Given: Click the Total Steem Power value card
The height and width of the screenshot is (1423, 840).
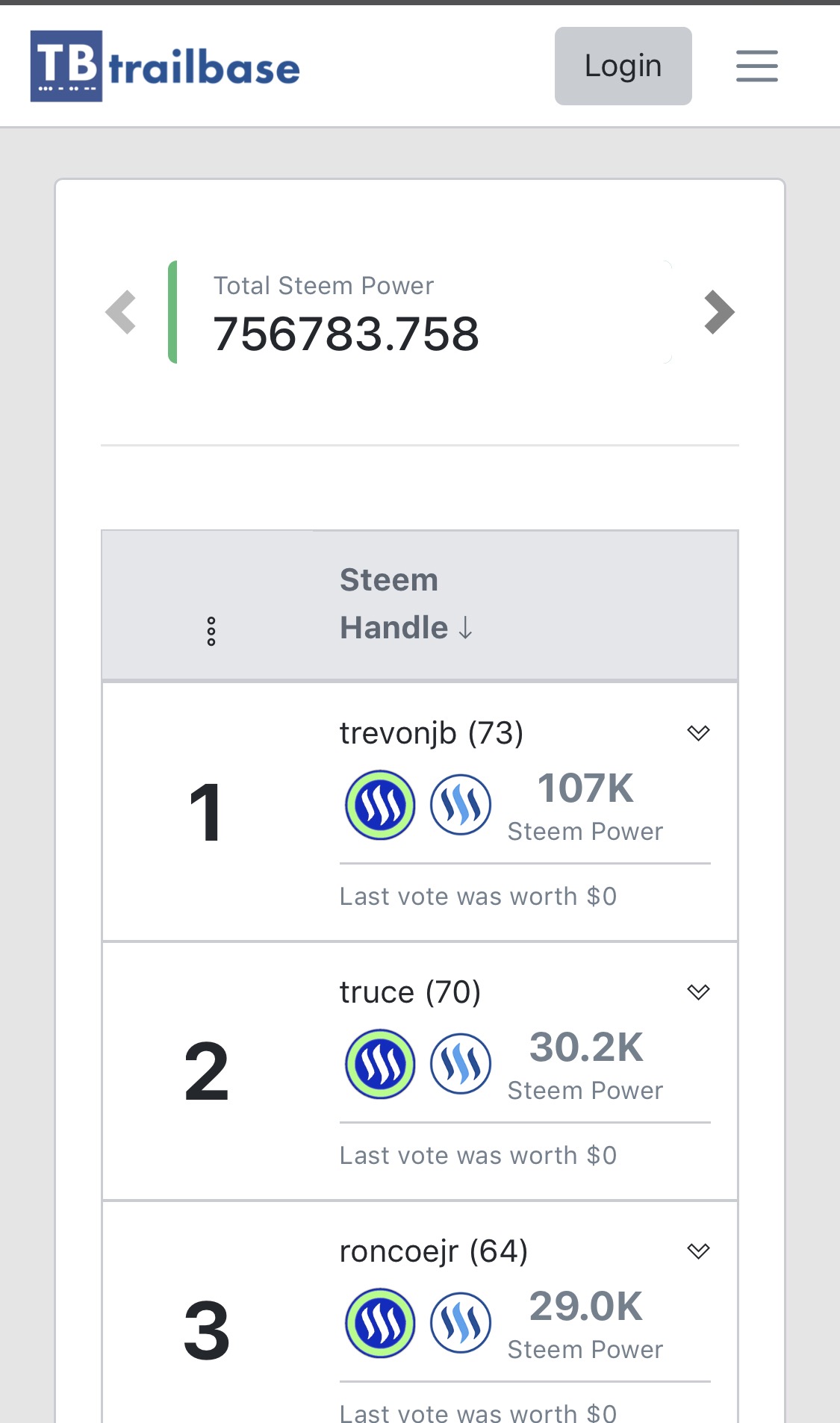Looking at the screenshot, I should 420,312.
